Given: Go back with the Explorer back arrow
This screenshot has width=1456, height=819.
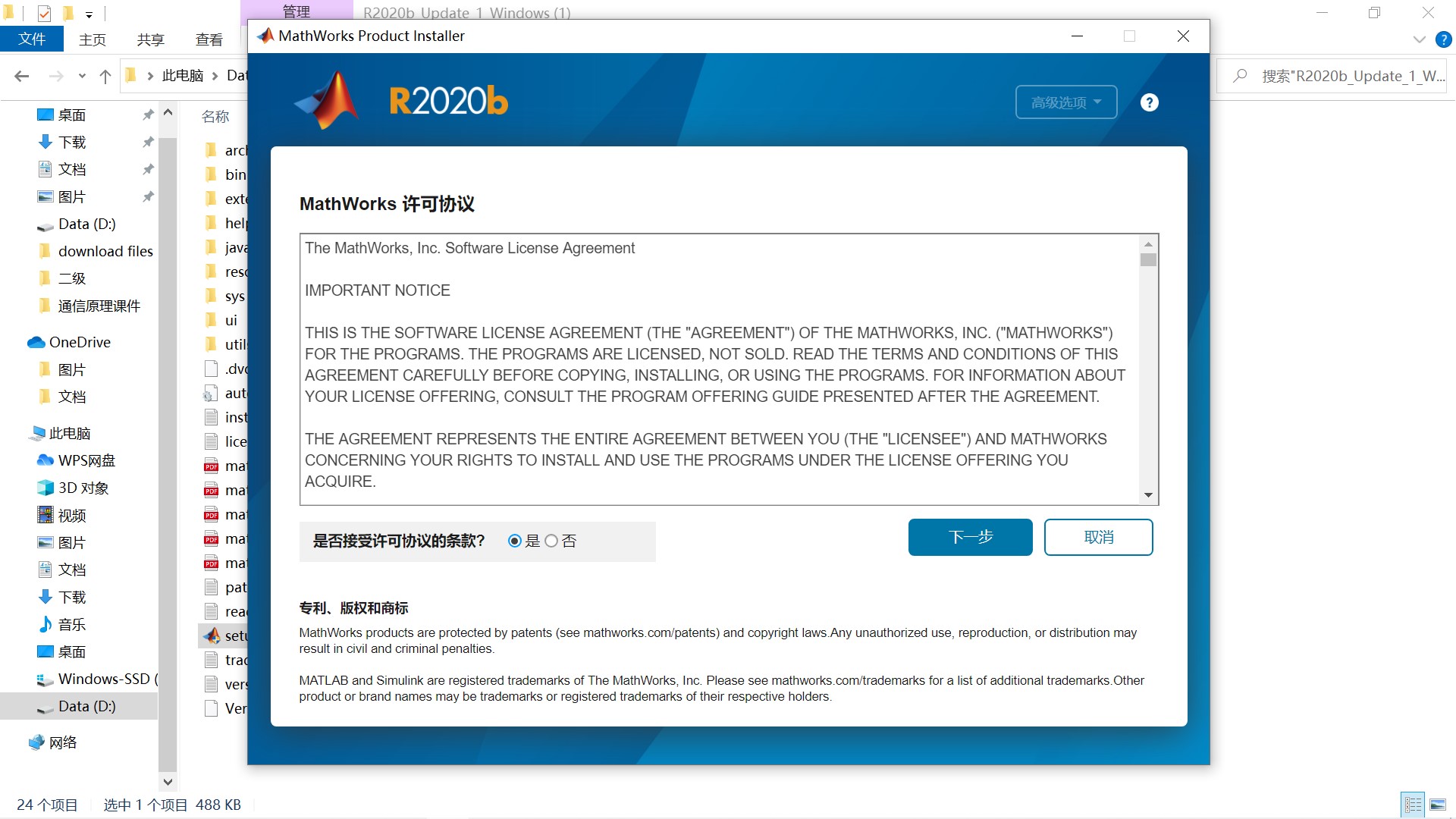Looking at the screenshot, I should 22,76.
